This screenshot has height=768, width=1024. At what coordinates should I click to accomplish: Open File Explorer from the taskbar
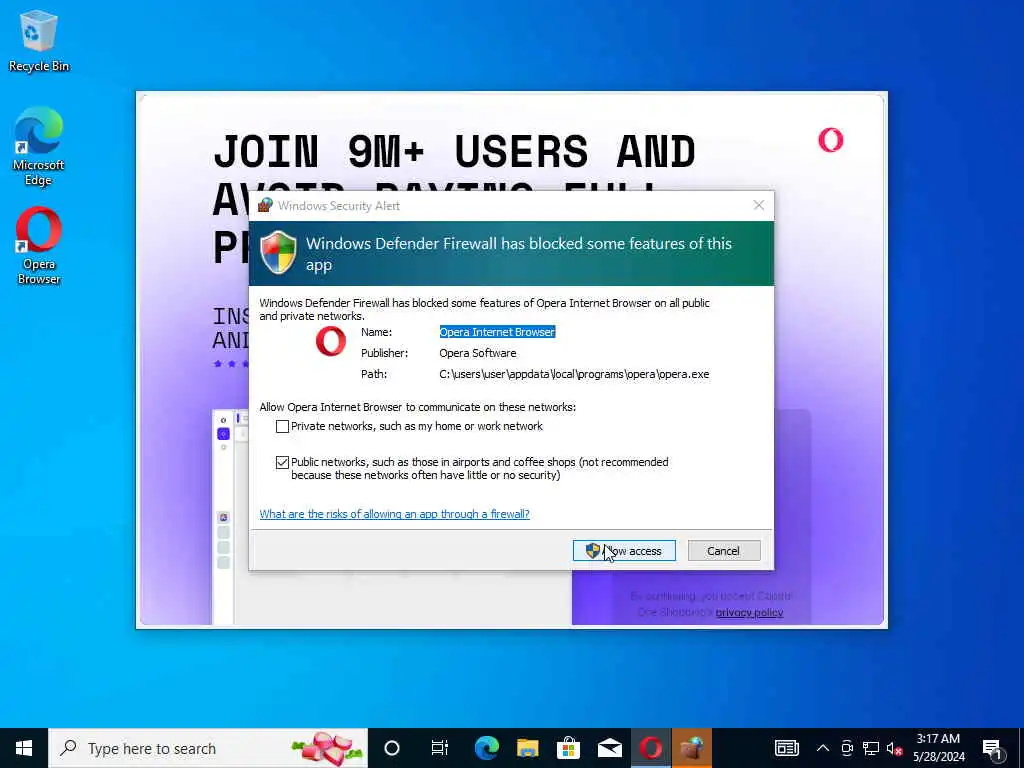528,748
